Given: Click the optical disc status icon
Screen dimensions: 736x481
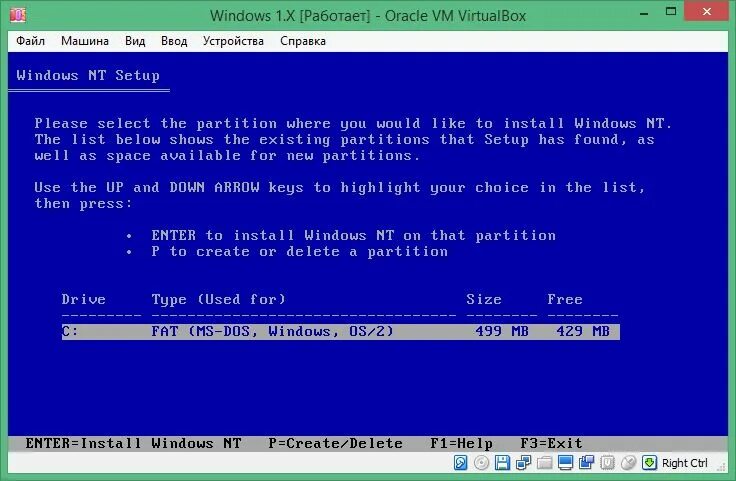Looking at the screenshot, I should (x=481, y=463).
